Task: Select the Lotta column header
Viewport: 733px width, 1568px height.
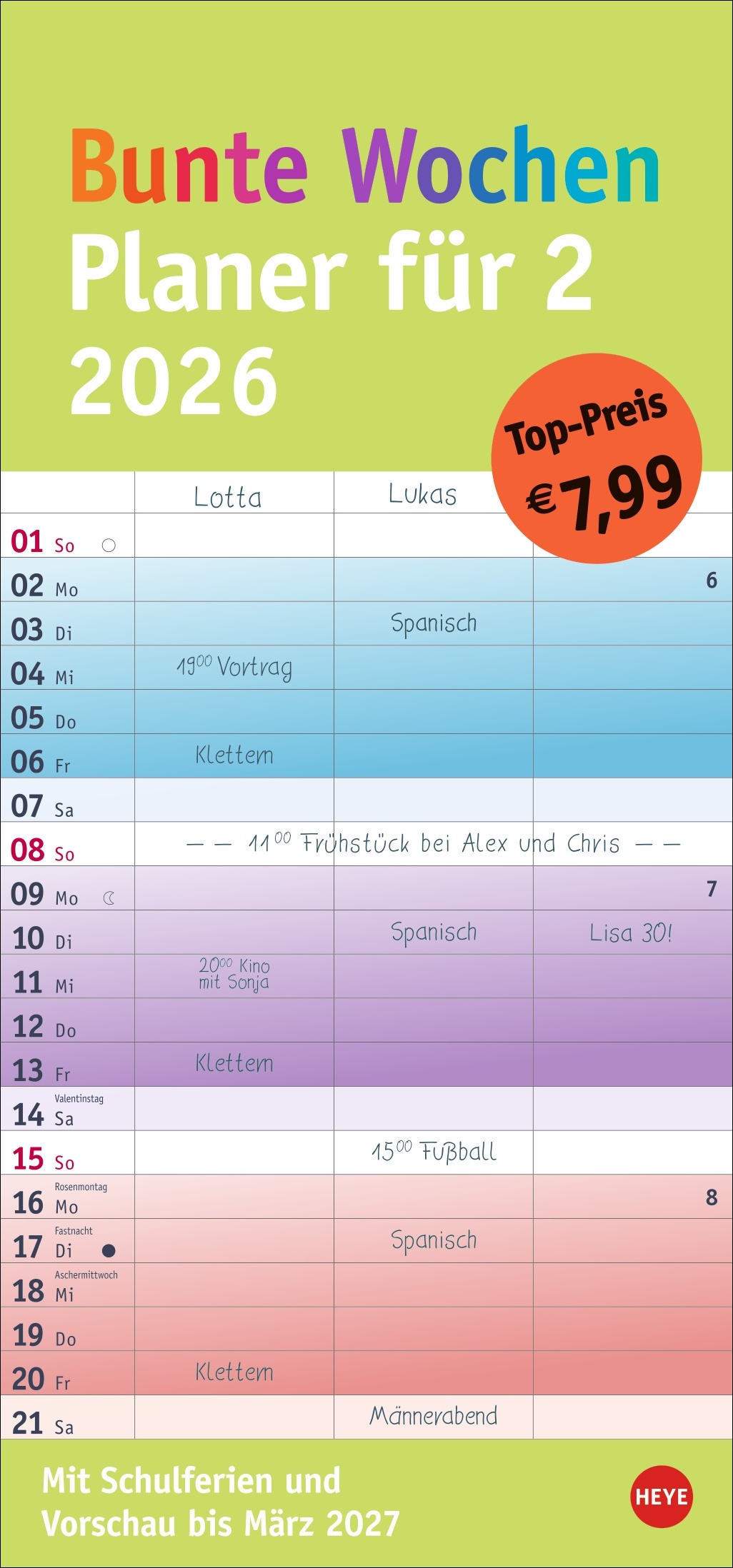Action: [228, 497]
